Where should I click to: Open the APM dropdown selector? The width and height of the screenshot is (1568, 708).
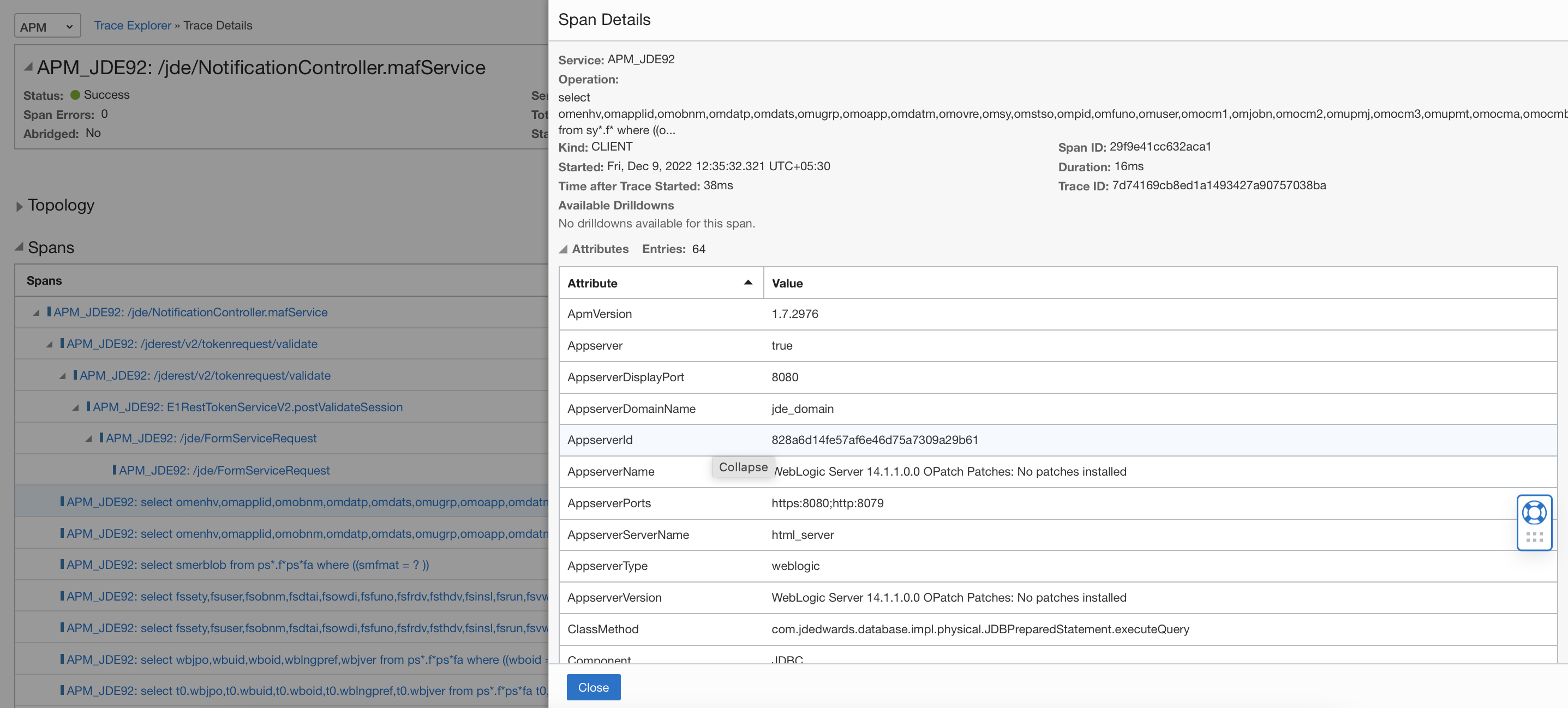pyautogui.click(x=47, y=26)
